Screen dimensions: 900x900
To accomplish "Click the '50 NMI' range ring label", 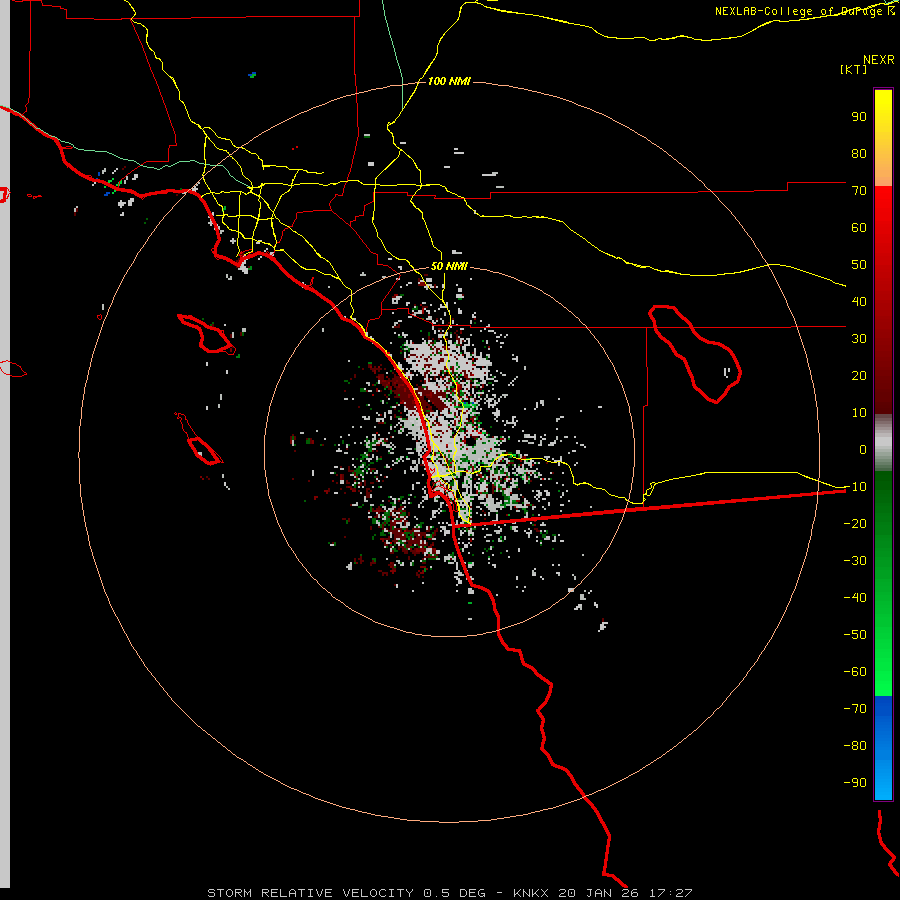I will 449,266.
